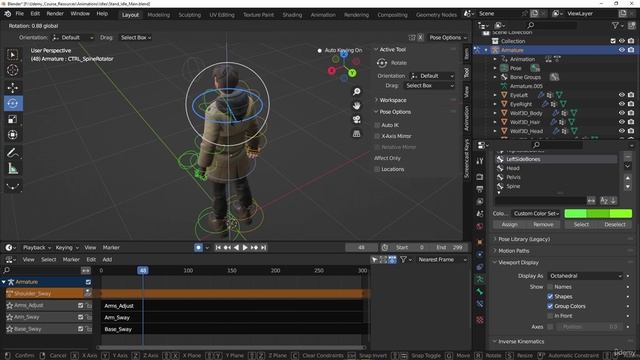Play animation in reverse
This screenshot has width=640, height=360.
236,247
